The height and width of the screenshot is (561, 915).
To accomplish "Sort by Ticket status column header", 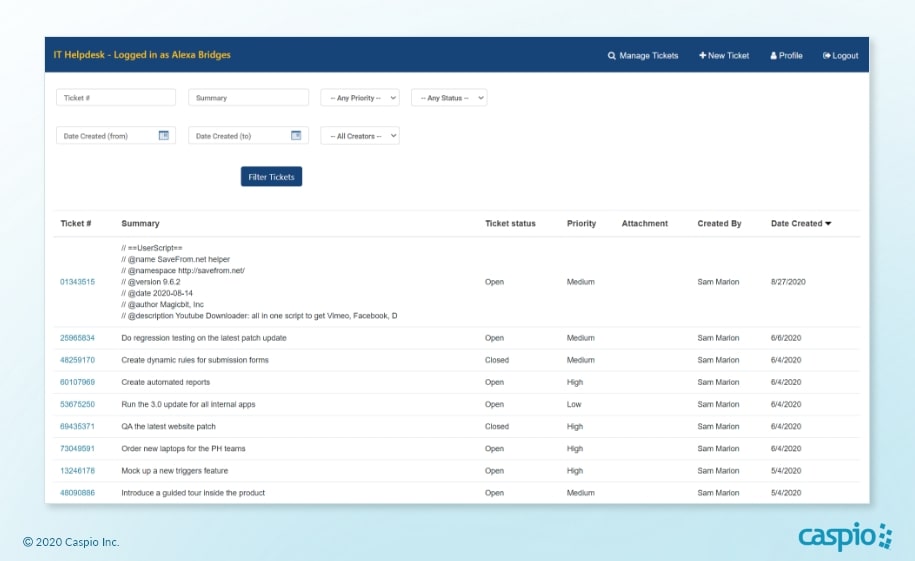I will (510, 224).
